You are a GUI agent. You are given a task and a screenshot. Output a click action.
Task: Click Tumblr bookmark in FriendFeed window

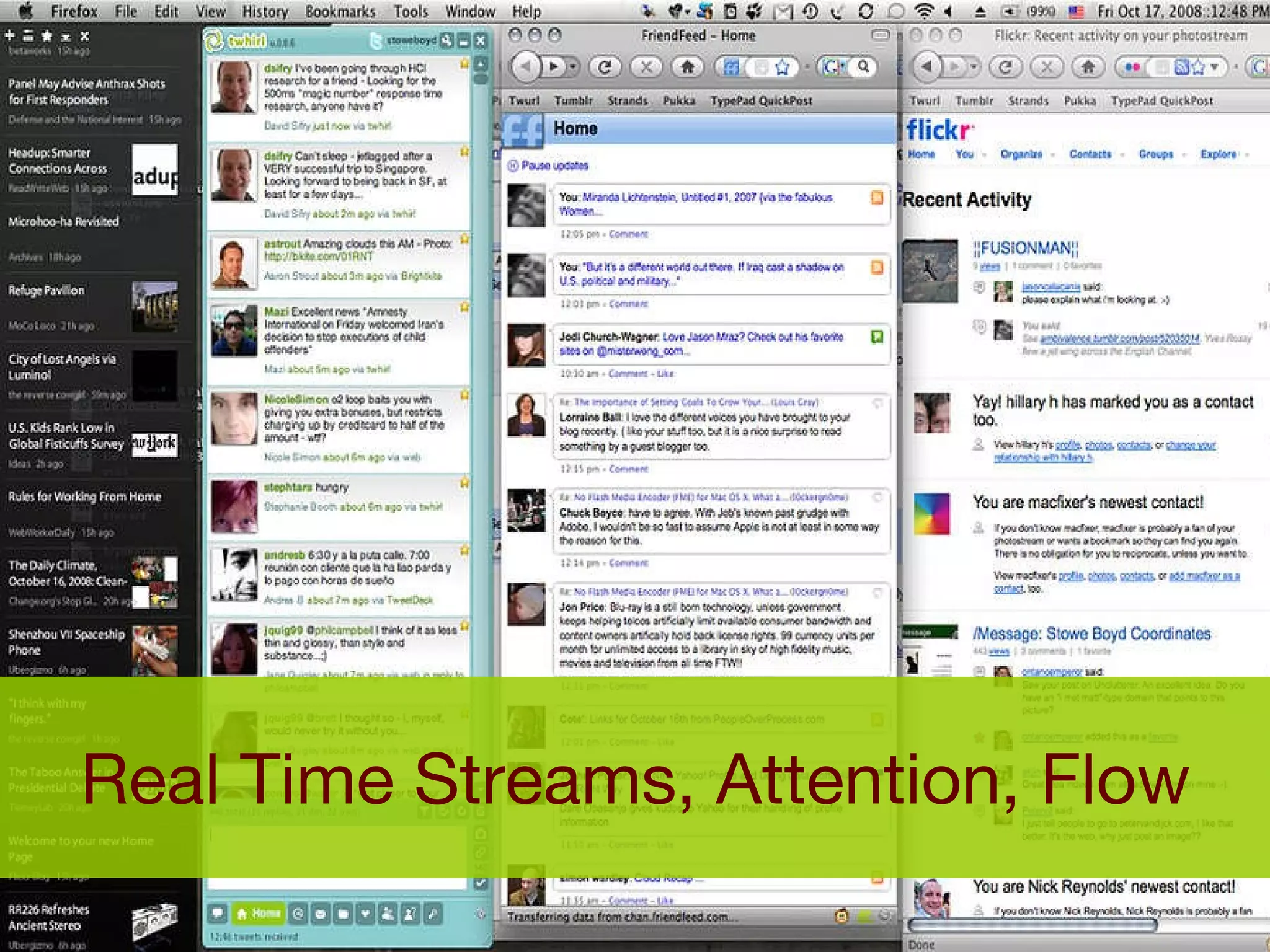[x=573, y=100]
